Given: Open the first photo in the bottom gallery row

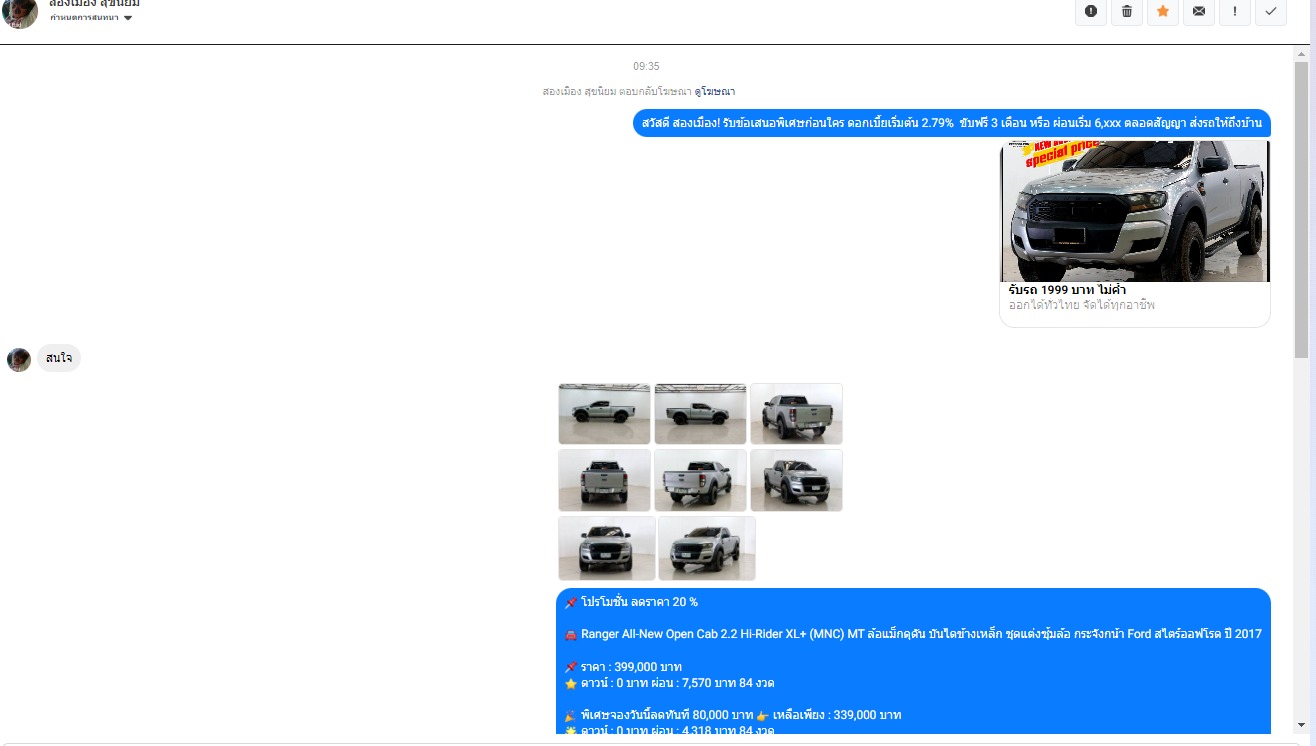Looking at the screenshot, I should tap(607, 548).
